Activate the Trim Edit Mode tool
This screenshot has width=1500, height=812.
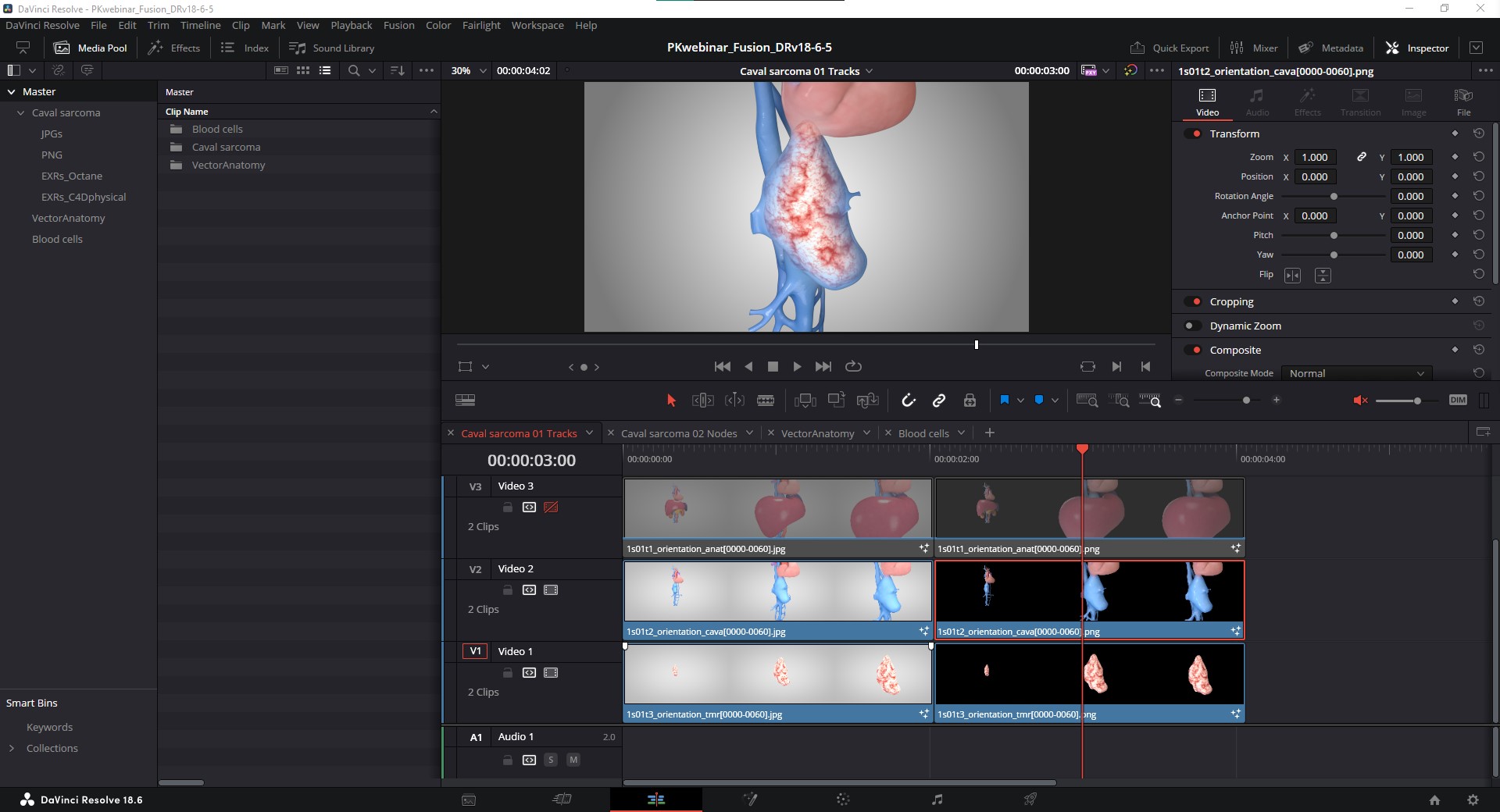point(702,400)
